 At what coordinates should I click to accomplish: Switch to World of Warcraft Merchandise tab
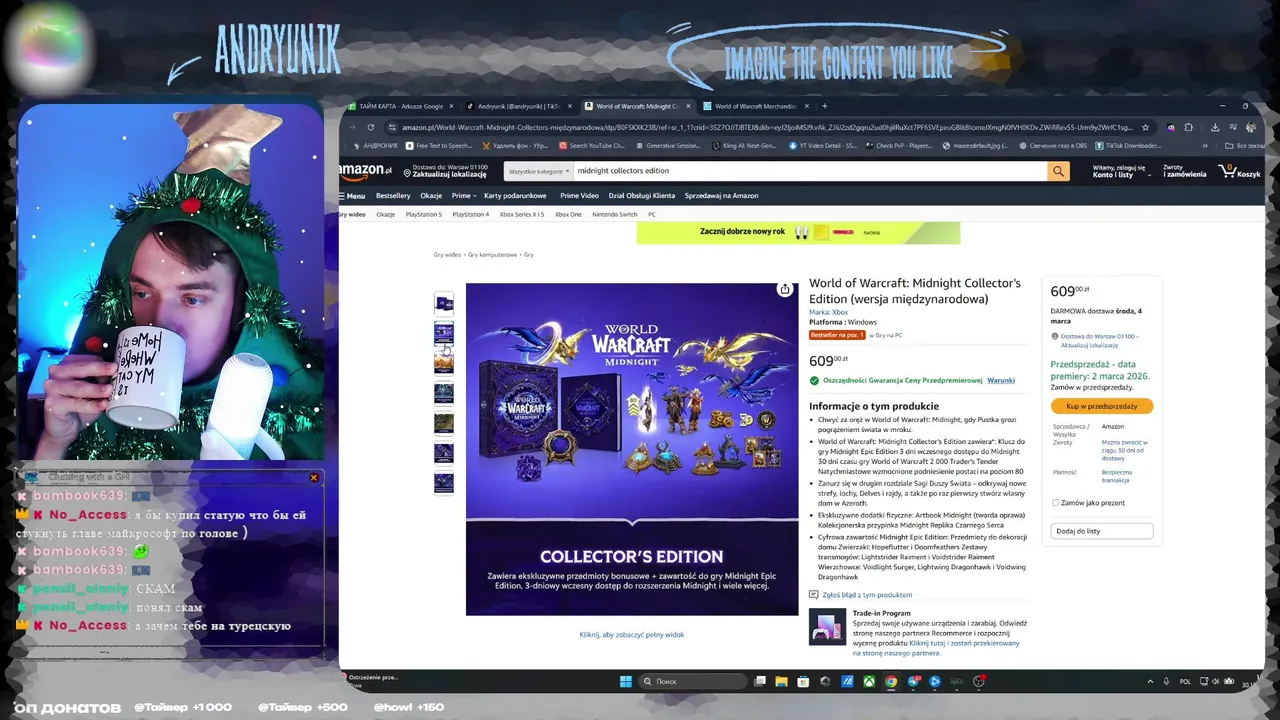(x=755, y=106)
